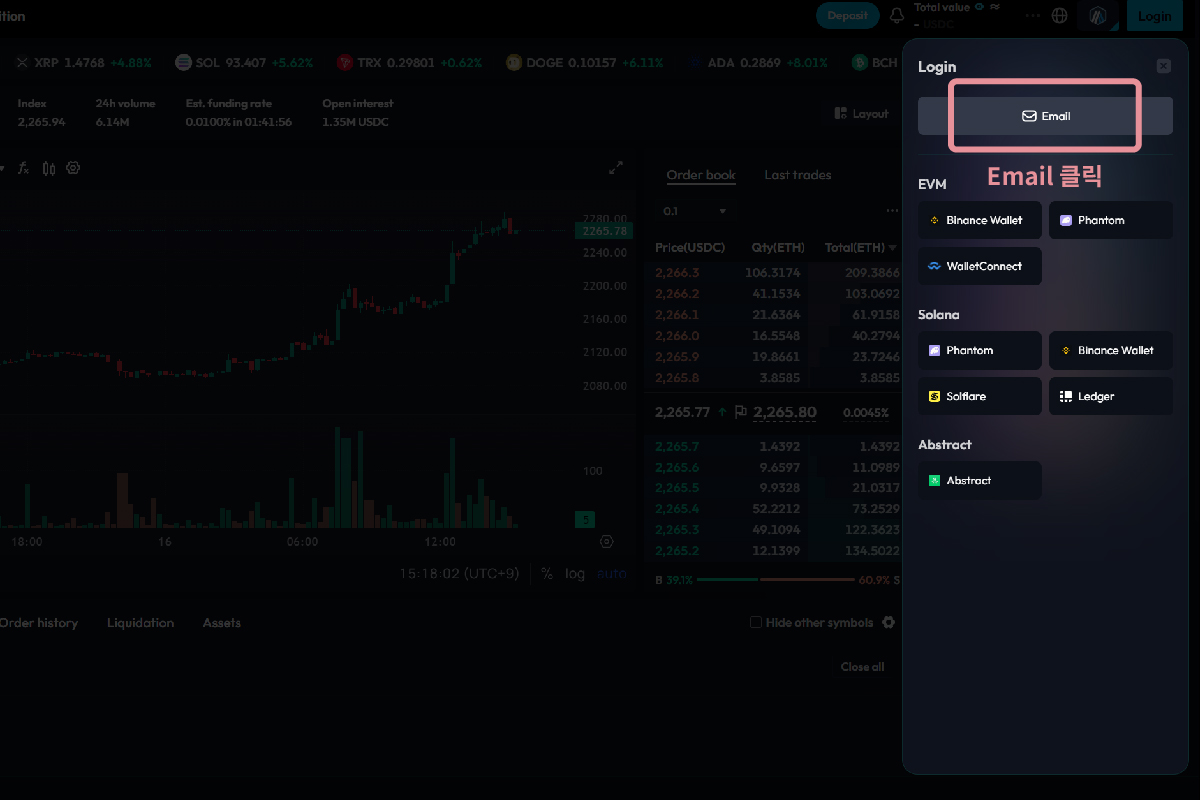Check the Hide other symbols checkbox
Viewport: 1200px width, 800px height.
pyautogui.click(x=756, y=623)
